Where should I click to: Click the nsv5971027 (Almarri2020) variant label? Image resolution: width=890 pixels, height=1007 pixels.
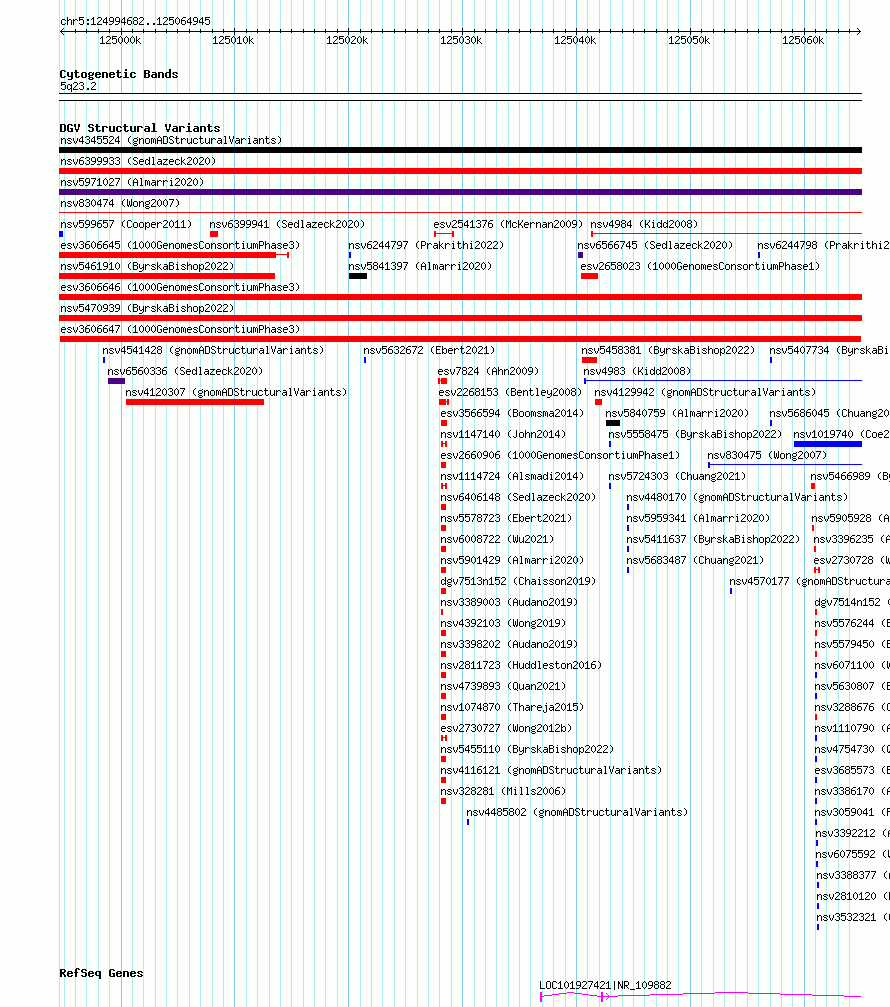[x=132, y=182]
